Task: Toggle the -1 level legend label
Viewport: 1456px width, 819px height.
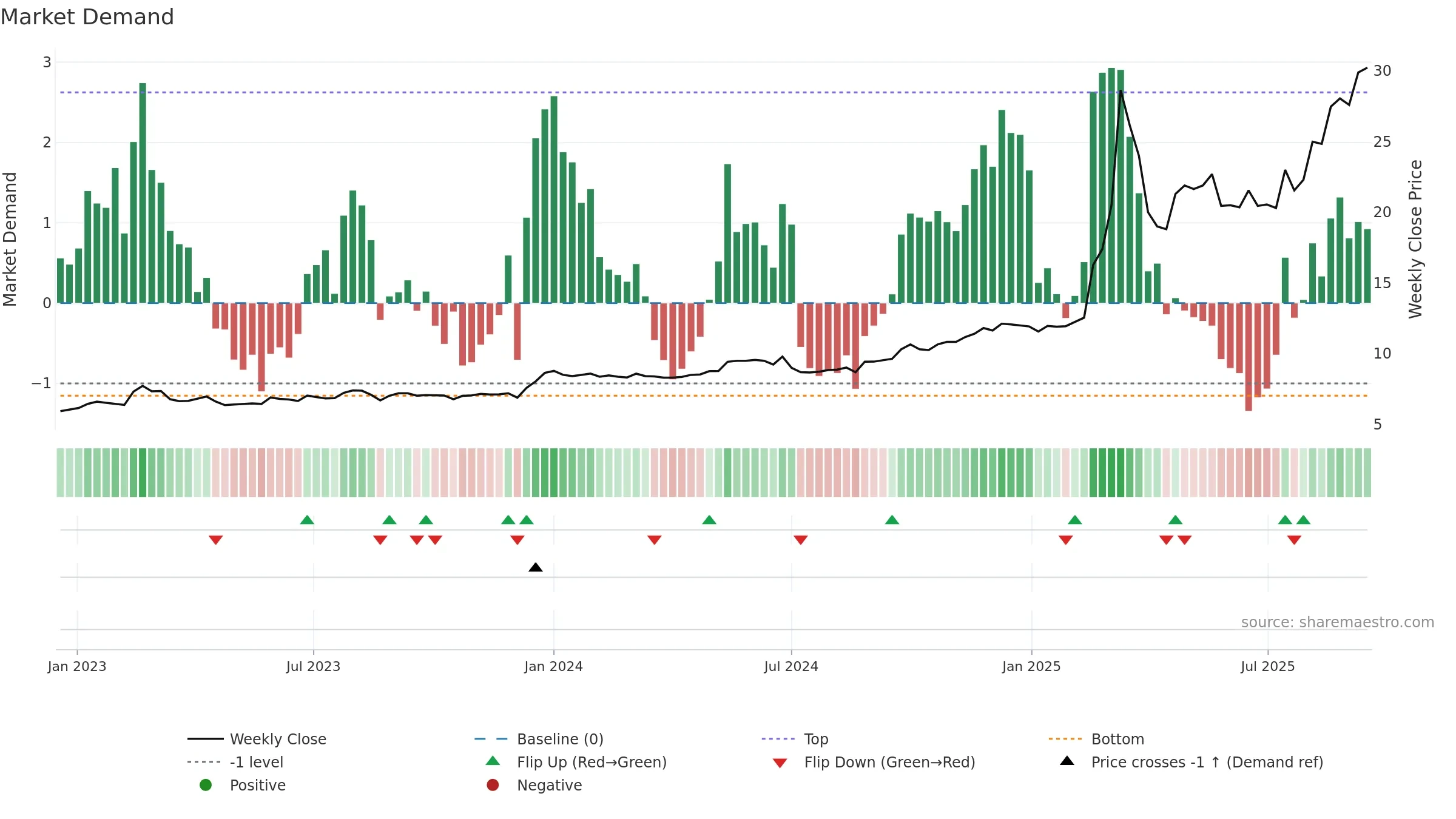Action: (257, 762)
